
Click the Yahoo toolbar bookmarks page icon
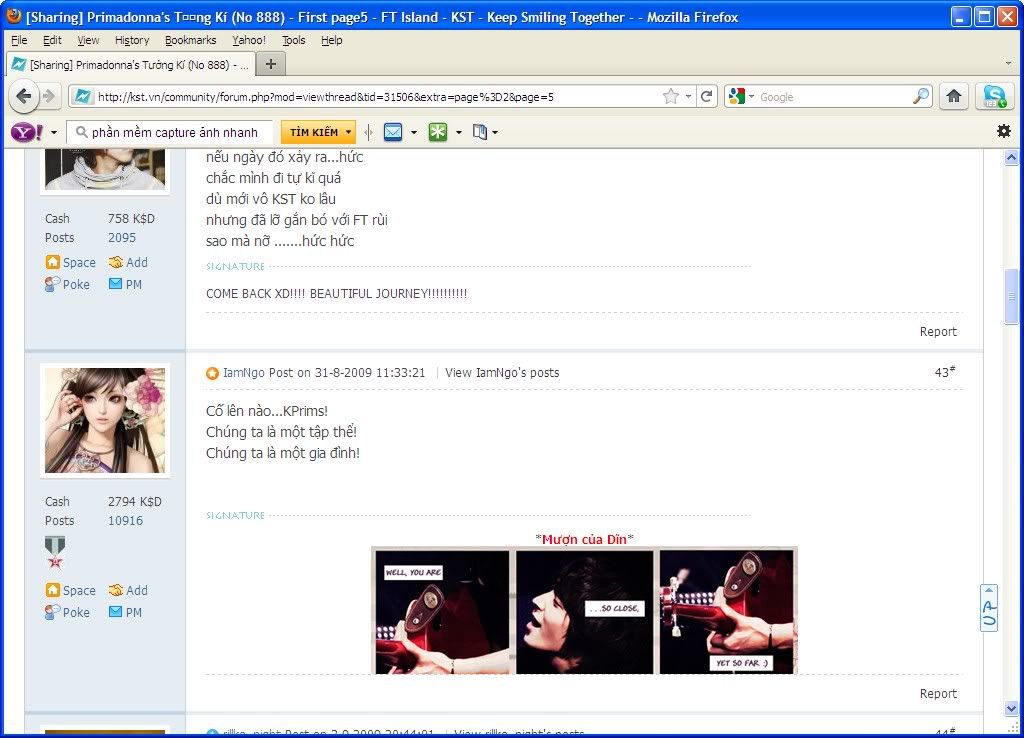point(480,133)
